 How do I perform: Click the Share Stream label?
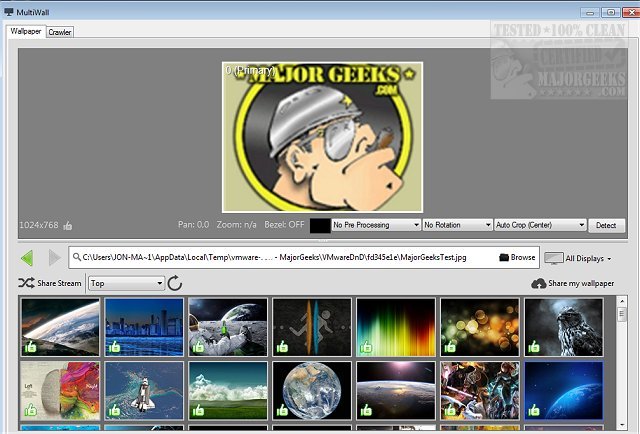coord(59,283)
